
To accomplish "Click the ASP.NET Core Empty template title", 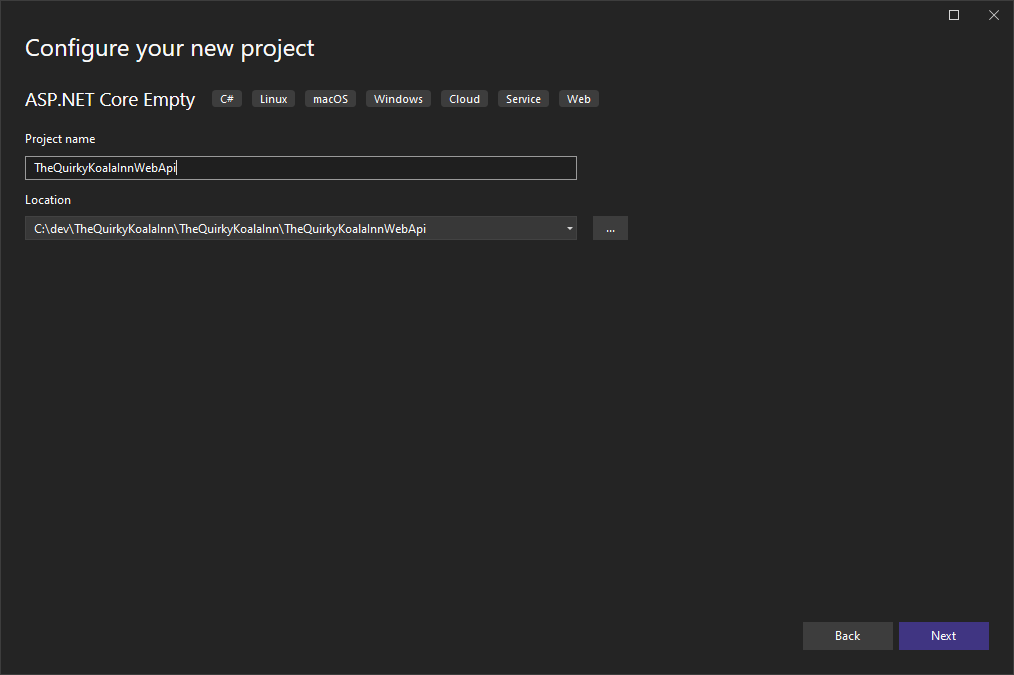I will tap(110, 100).
